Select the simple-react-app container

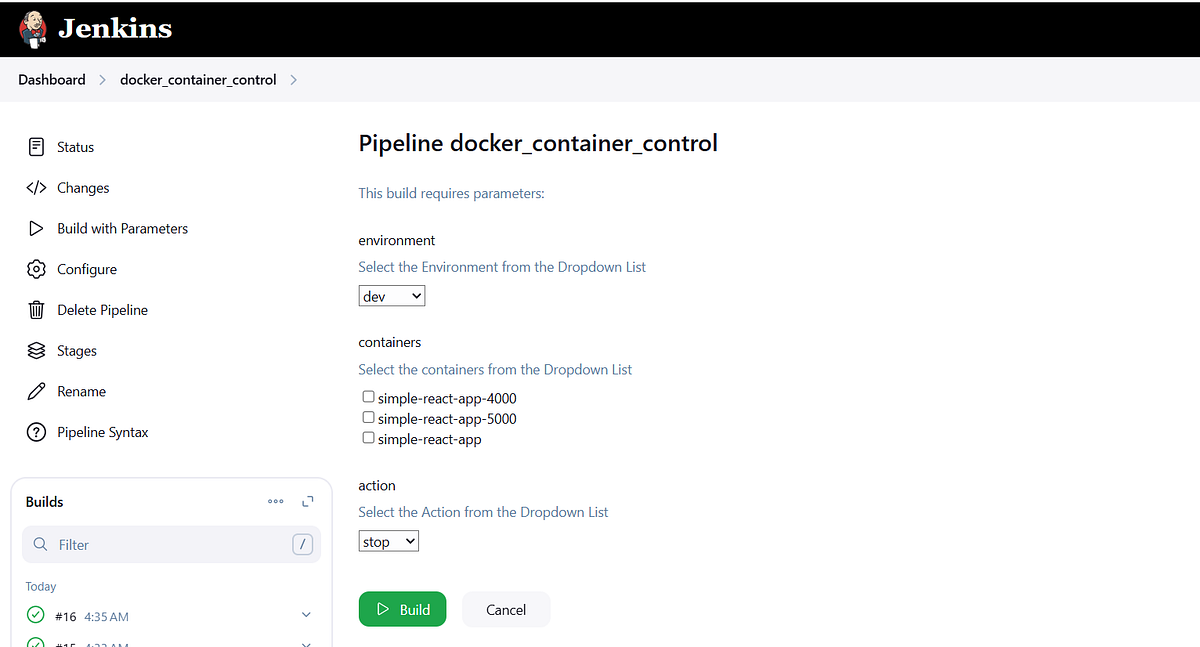[368, 437]
